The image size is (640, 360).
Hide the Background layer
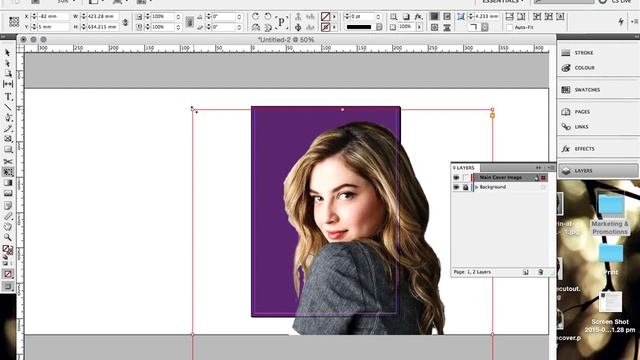point(456,187)
